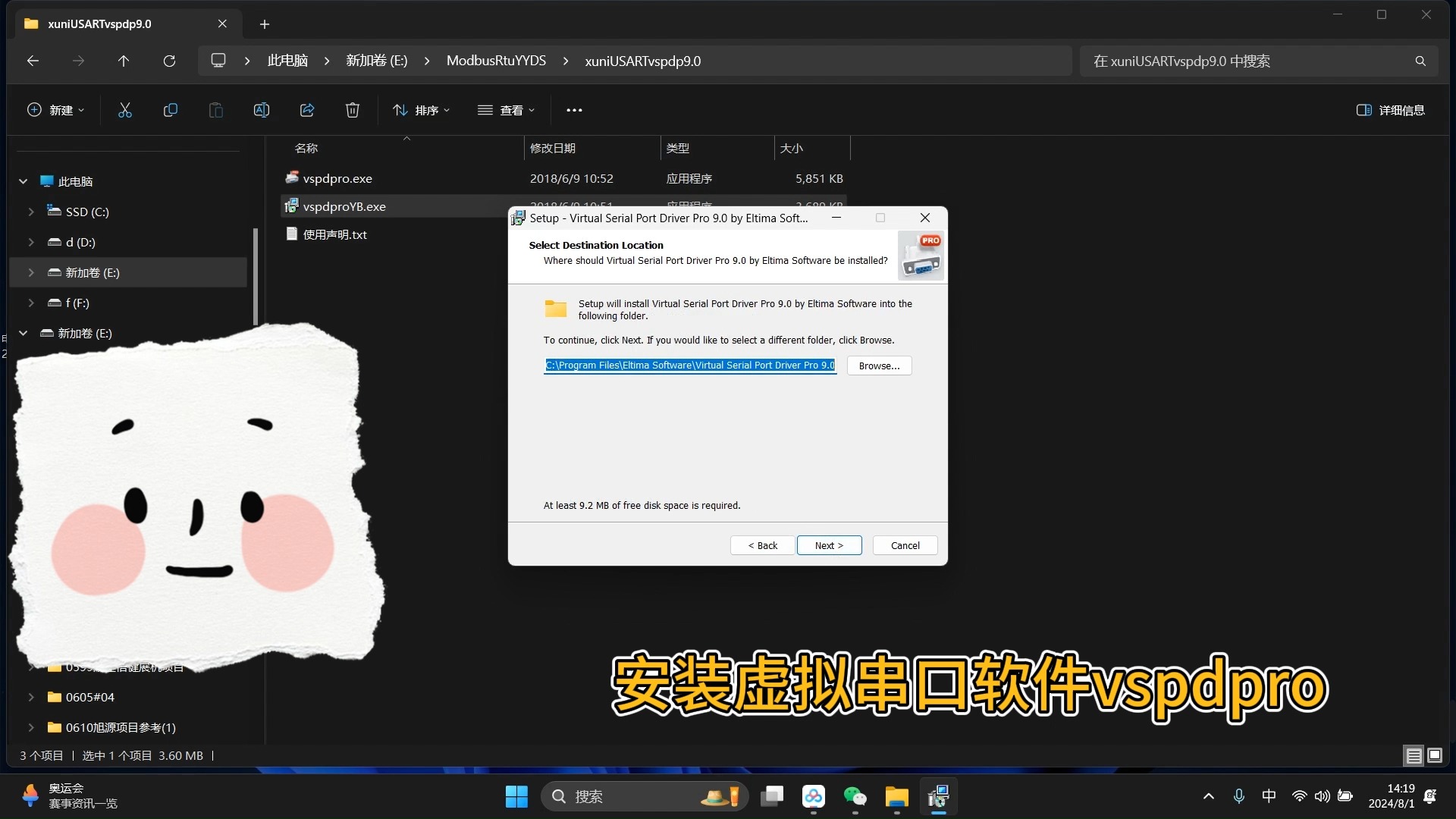Click the Browse button for install path
This screenshot has height=819, width=1456.
[879, 365]
